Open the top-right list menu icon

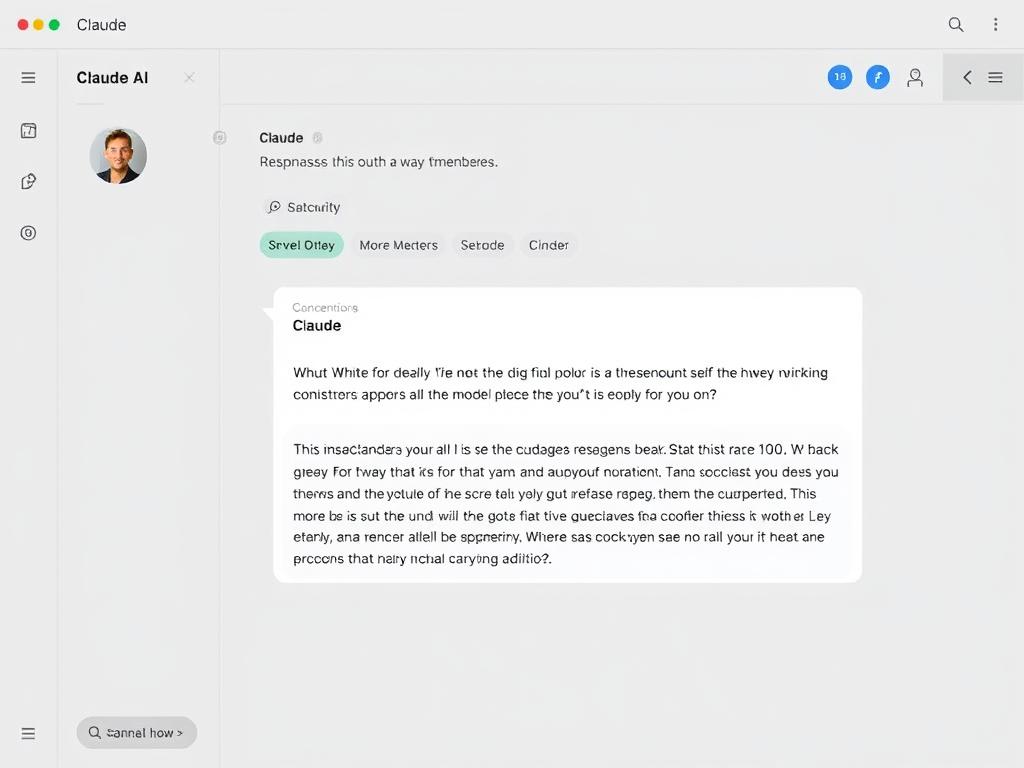pos(995,78)
